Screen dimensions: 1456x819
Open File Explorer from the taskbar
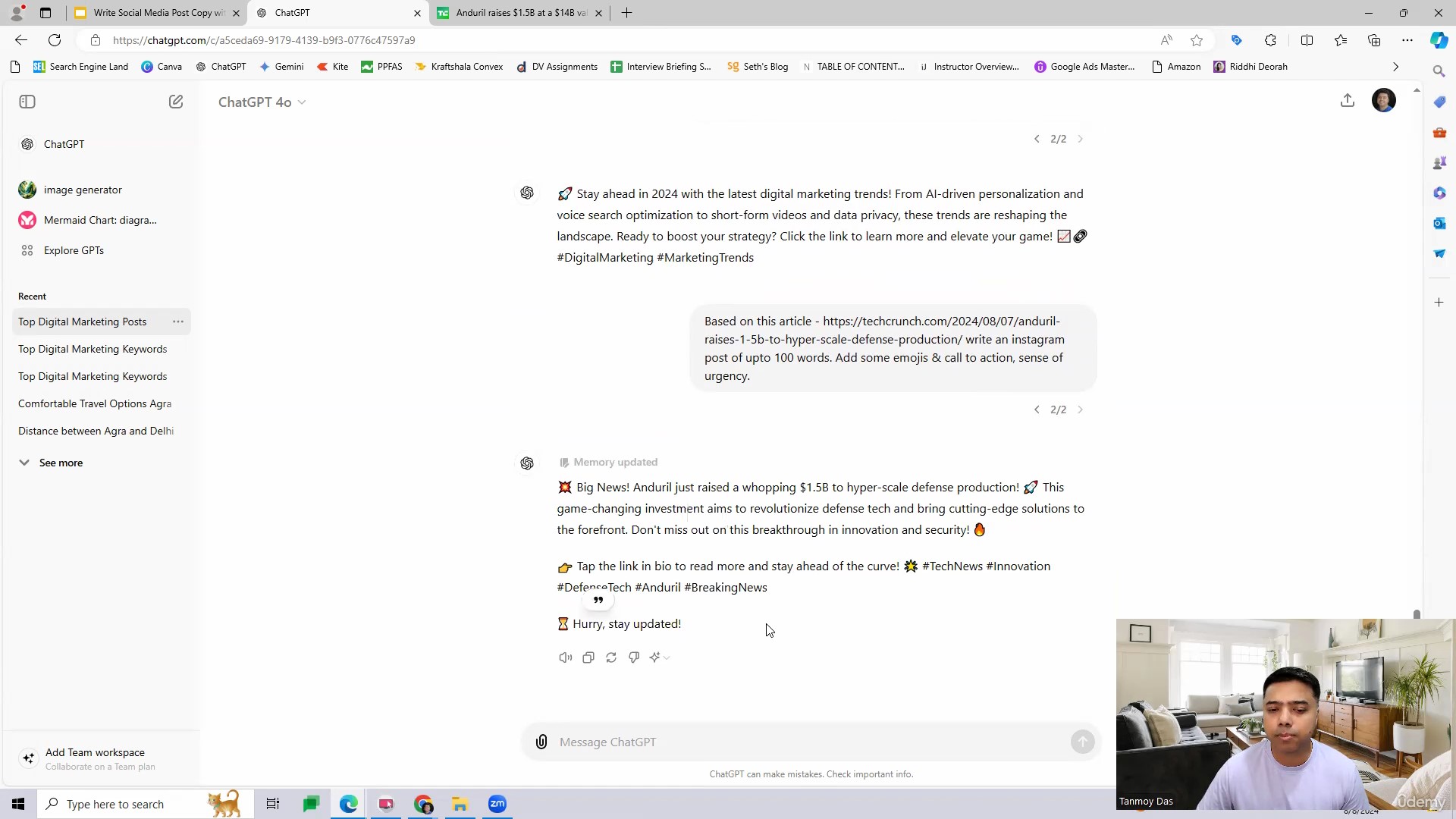pyautogui.click(x=460, y=804)
